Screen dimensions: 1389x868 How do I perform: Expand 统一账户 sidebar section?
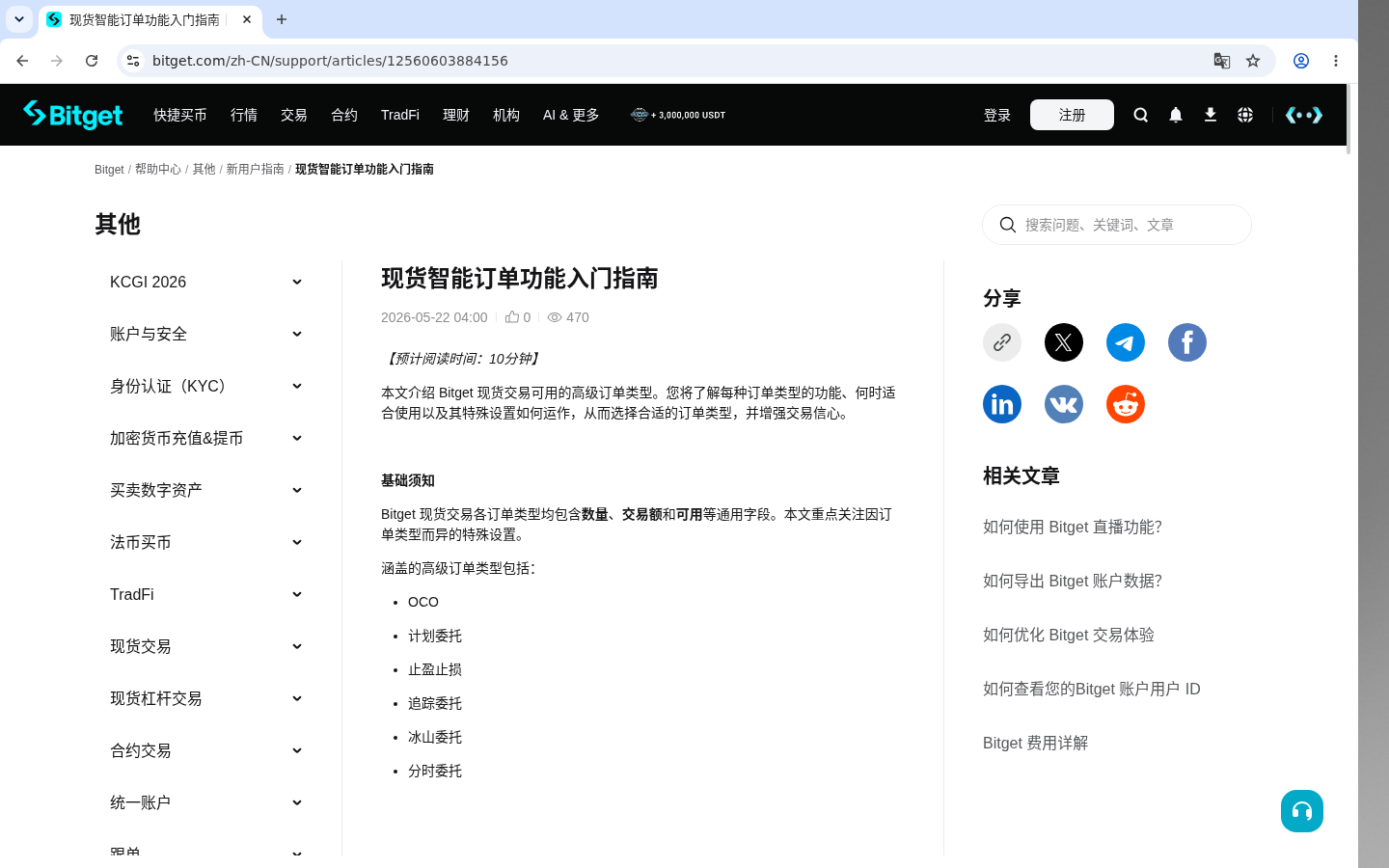coord(206,802)
